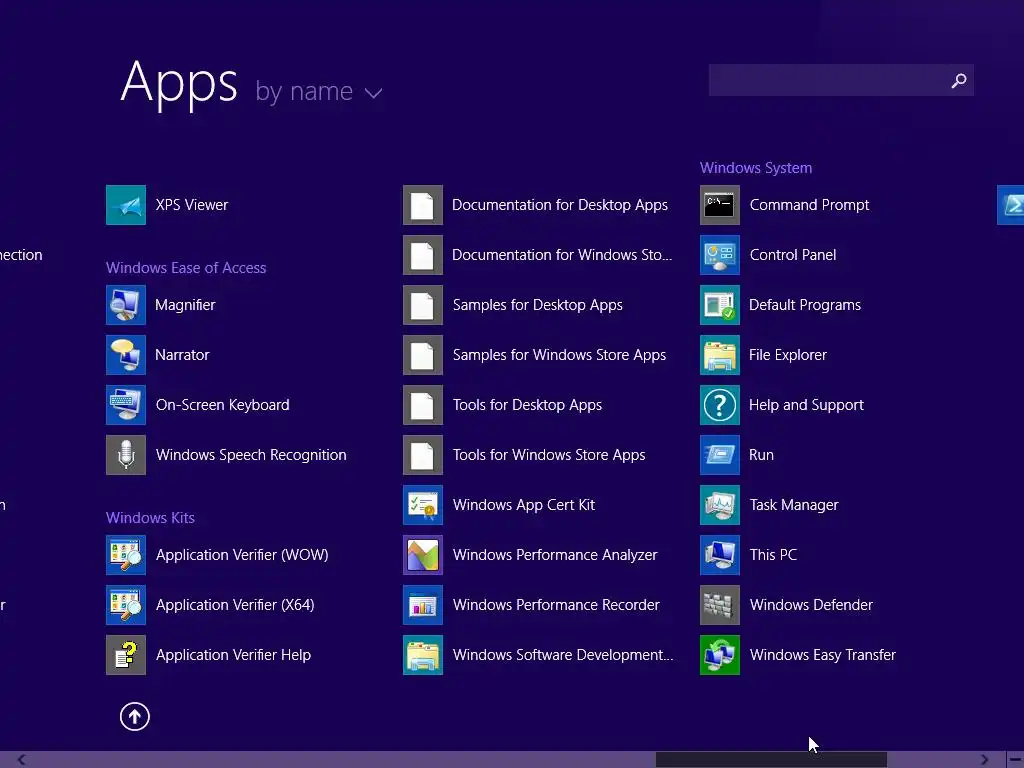The width and height of the screenshot is (1024, 768).
Task: Click the zoom-out minus button at the corner
Action: pos(1015,760)
